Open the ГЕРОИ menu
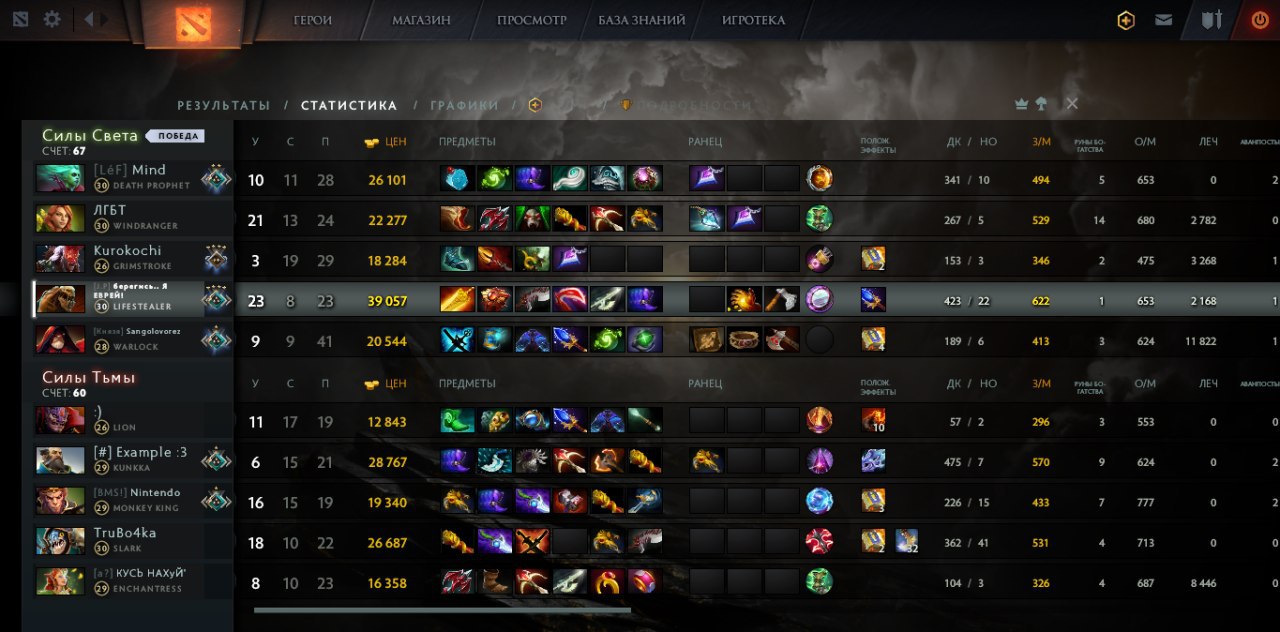1280x632 pixels. (x=313, y=20)
